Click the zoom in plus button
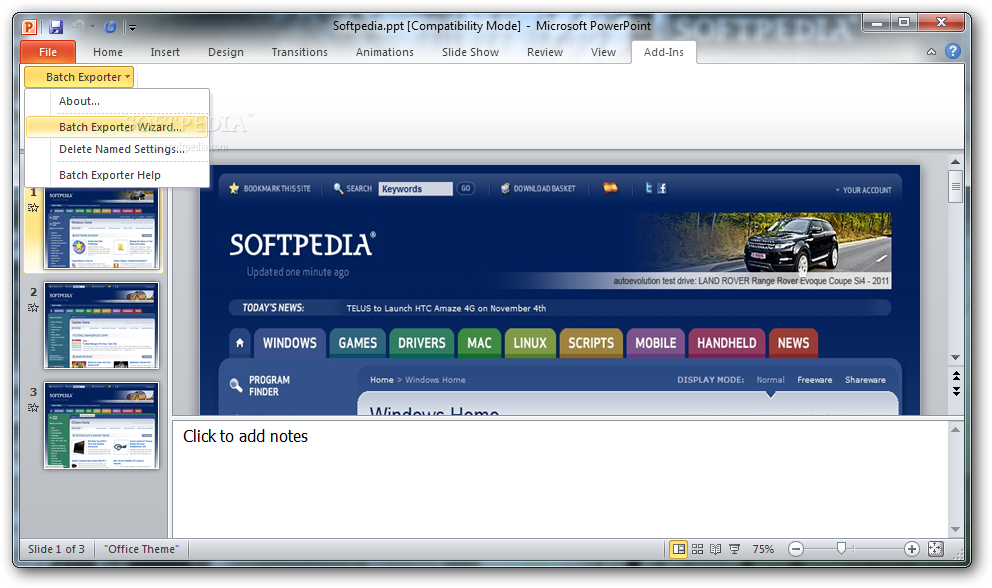This screenshot has height=588, width=992. 912,549
